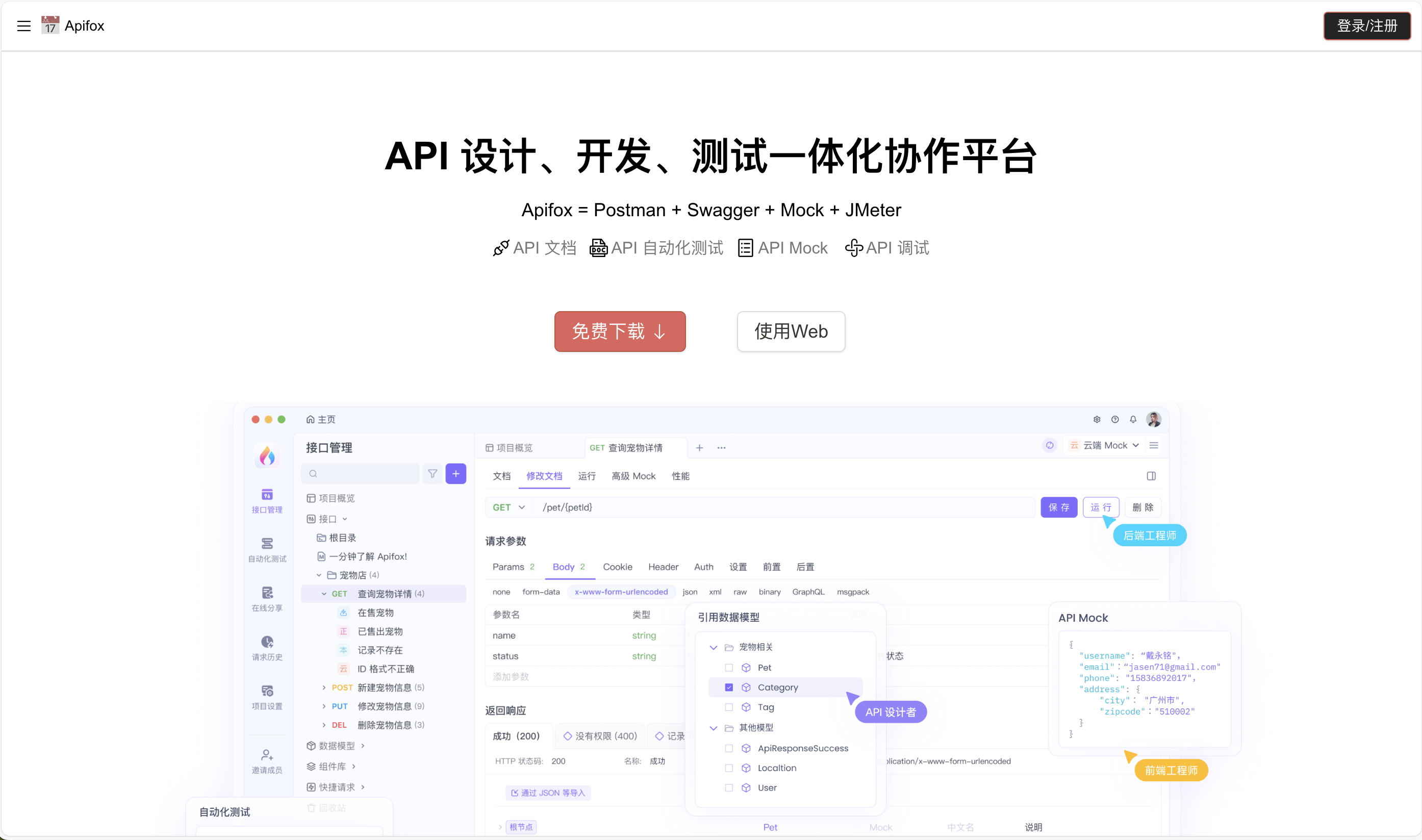Screen dimensions: 1422x840
Task: Expand the DEL 删除宠物信息 item
Action: point(324,725)
